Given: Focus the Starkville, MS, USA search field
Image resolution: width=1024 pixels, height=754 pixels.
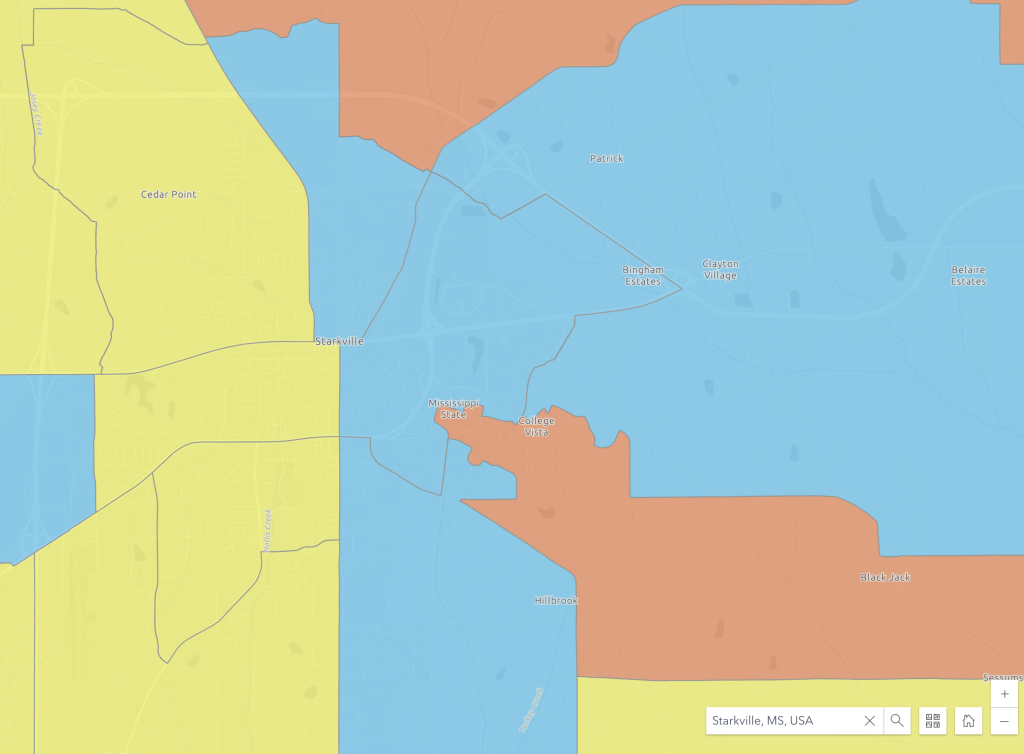Looking at the screenshot, I should (x=780, y=720).
